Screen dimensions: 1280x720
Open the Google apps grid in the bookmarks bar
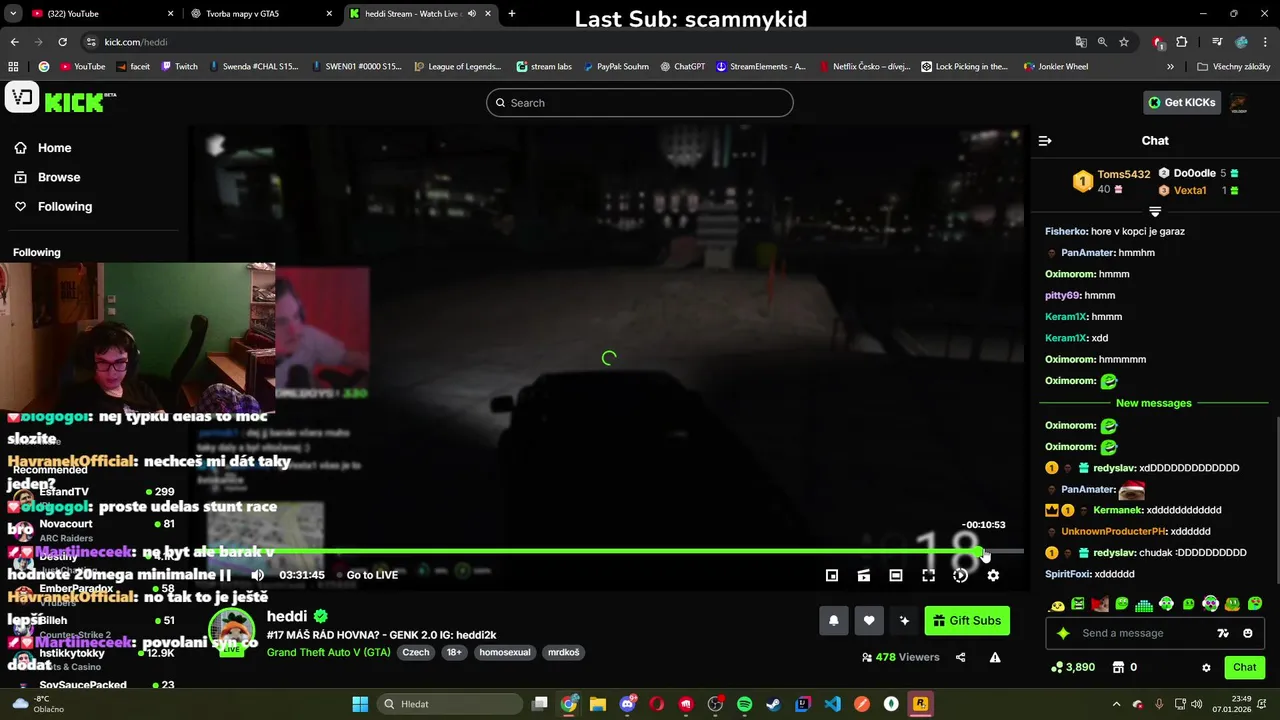click(14, 67)
